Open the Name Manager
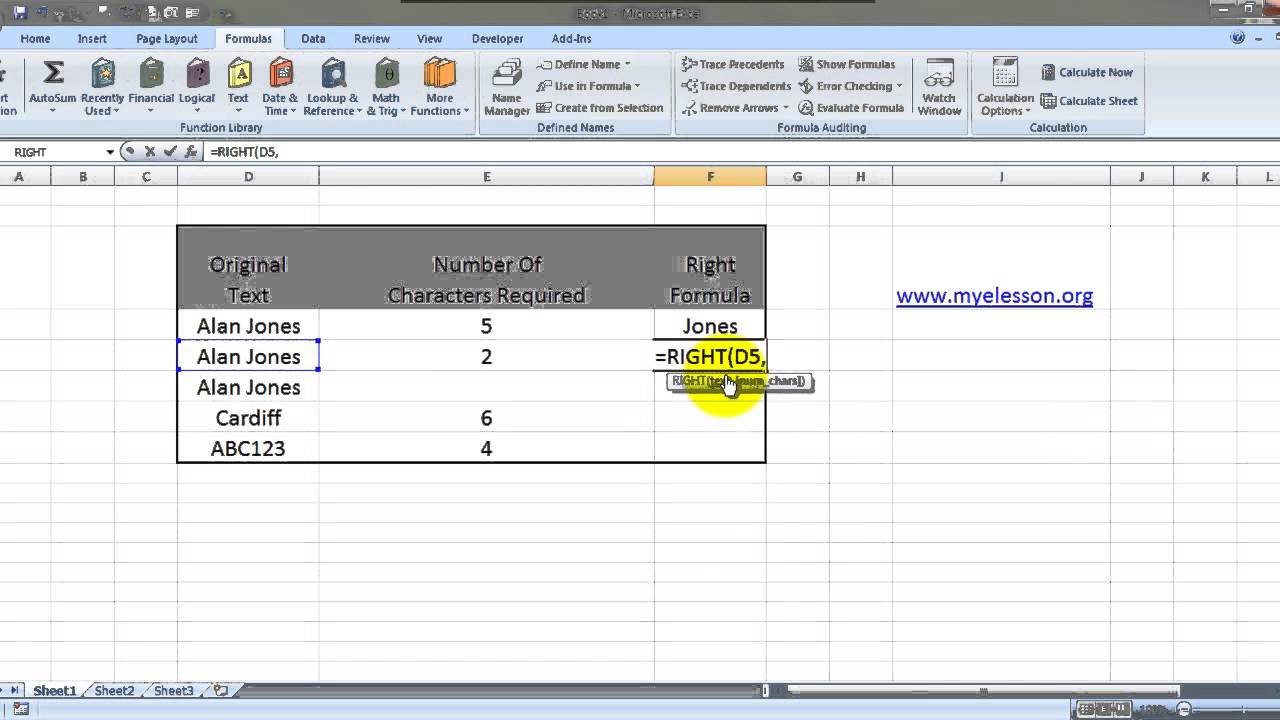Viewport: 1280px width, 720px height. [x=507, y=87]
